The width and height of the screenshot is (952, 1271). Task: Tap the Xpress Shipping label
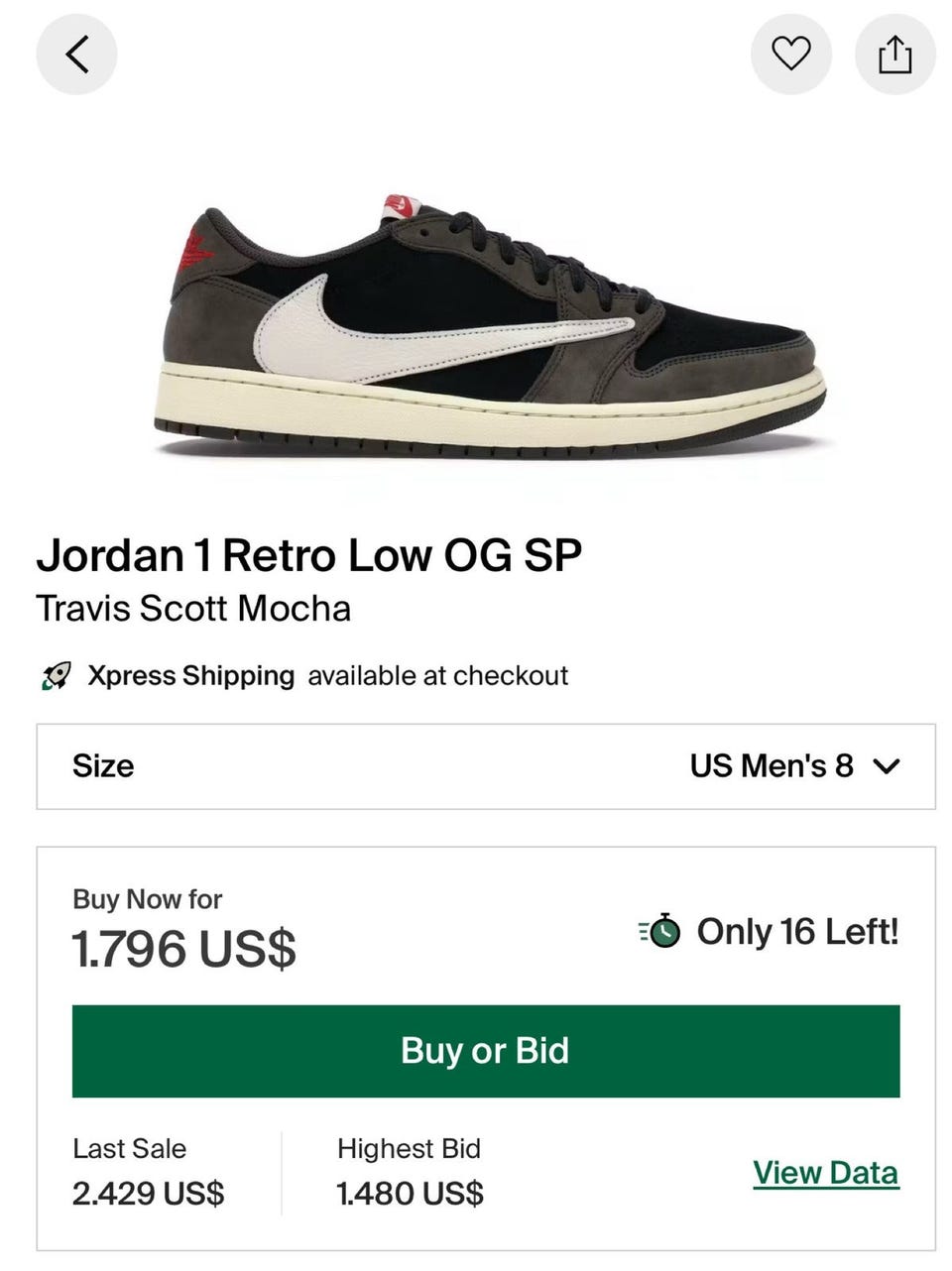click(190, 676)
